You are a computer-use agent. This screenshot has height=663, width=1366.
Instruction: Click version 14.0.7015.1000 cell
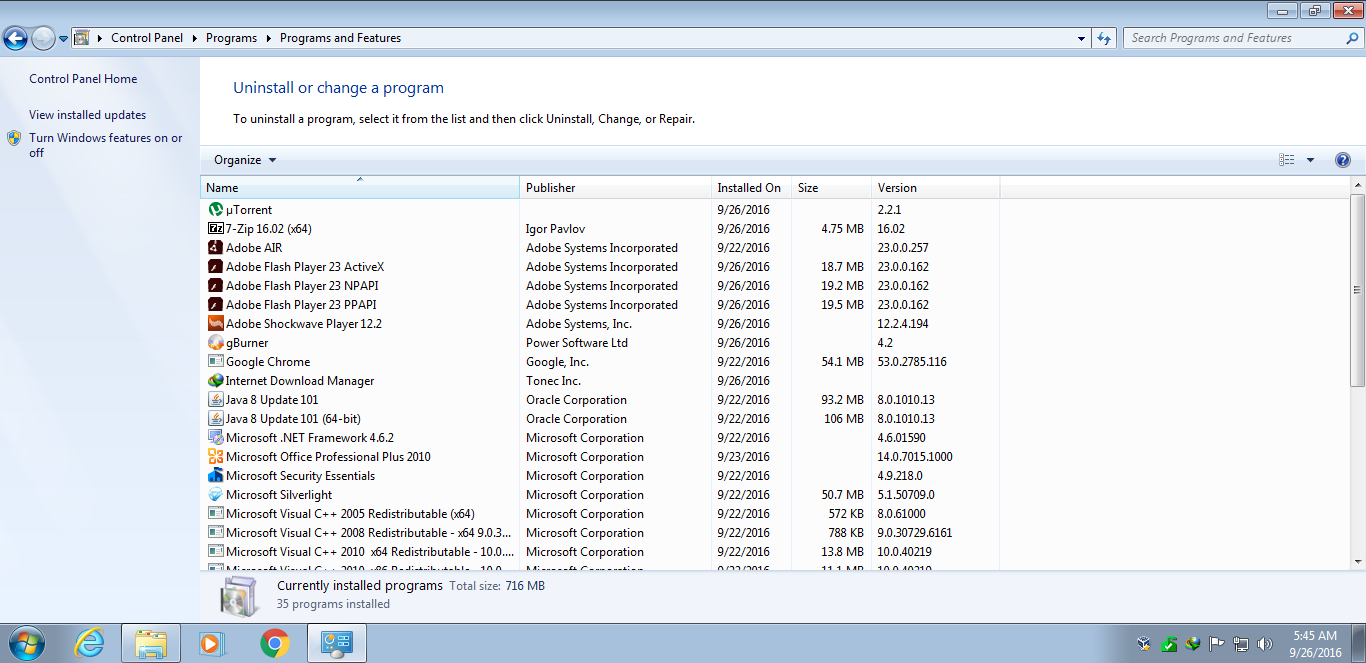coord(915,457)
